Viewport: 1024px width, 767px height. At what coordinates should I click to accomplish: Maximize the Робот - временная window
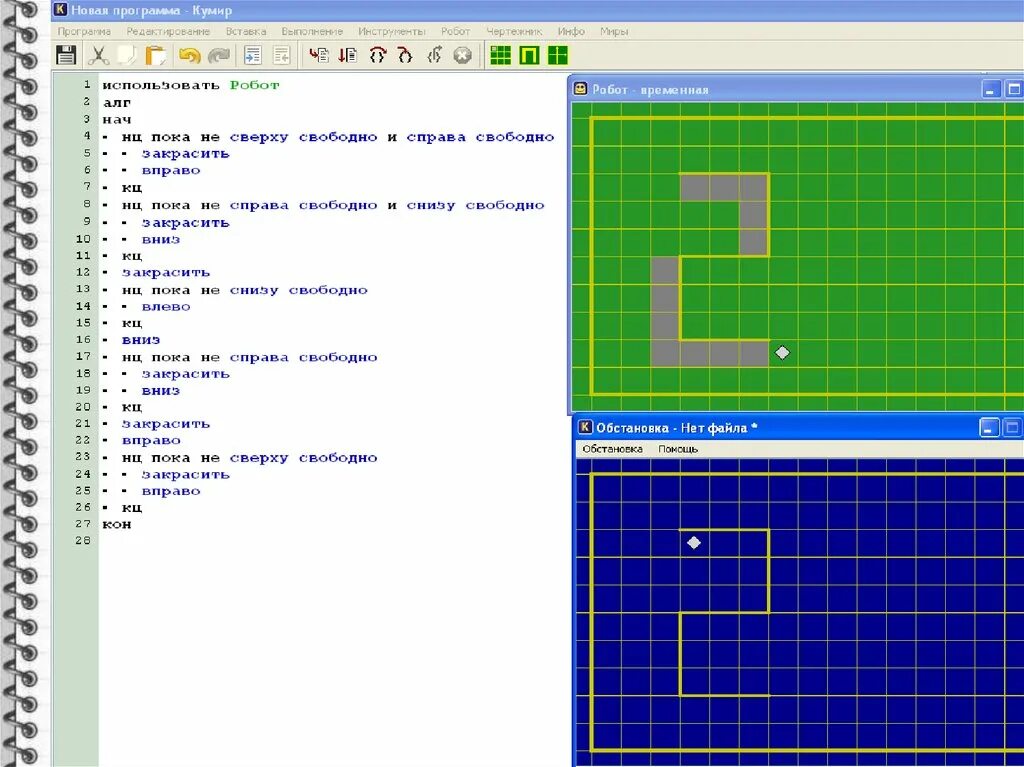pos(1014,89)
